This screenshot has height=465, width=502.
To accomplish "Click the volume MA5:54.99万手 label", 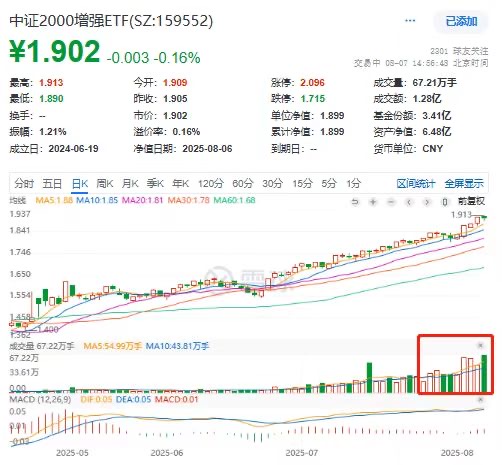I will click(x=113, y=346).
